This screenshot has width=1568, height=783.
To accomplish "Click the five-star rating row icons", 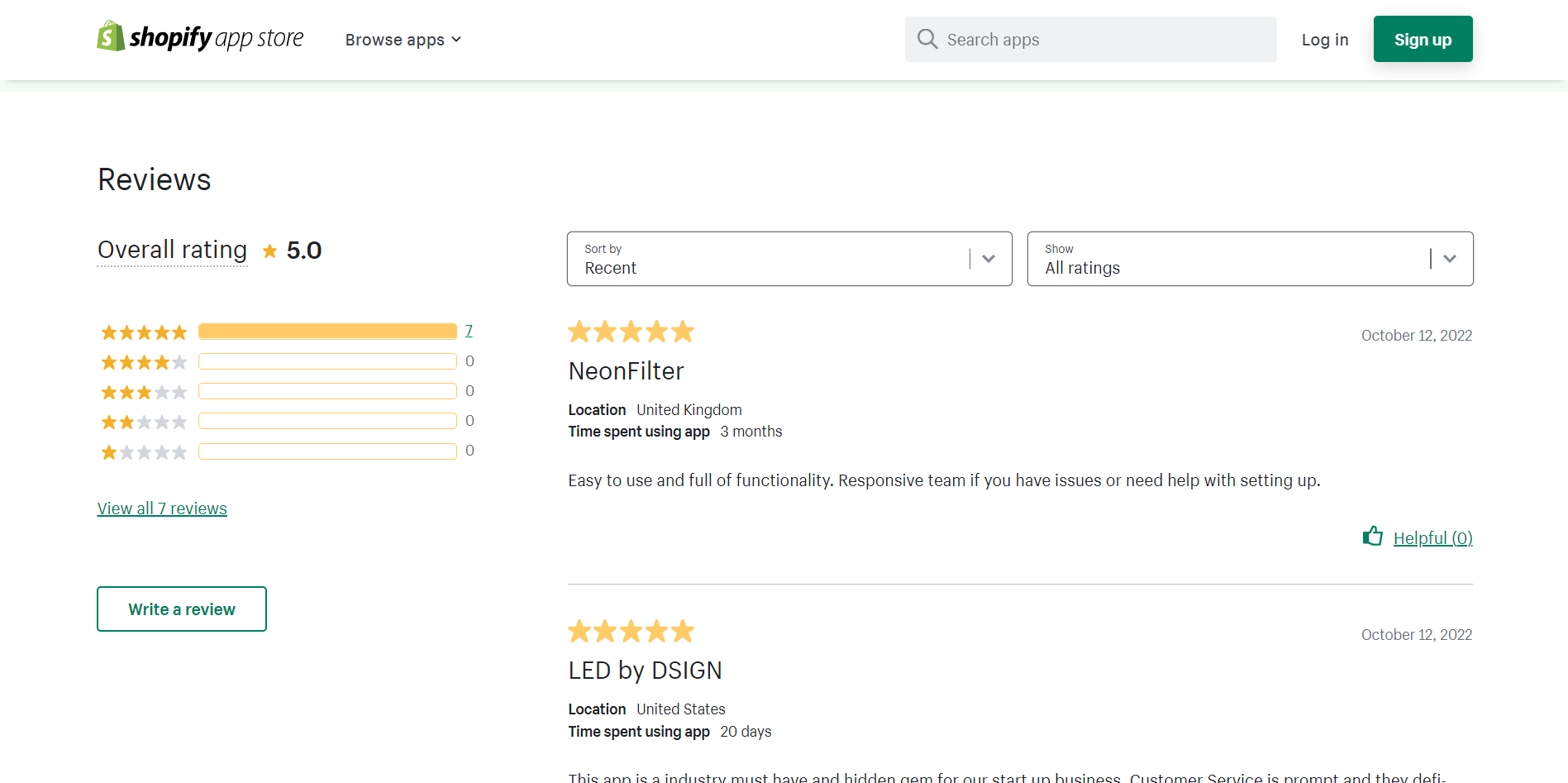I will pyautogui.click(x=144, y=332).
